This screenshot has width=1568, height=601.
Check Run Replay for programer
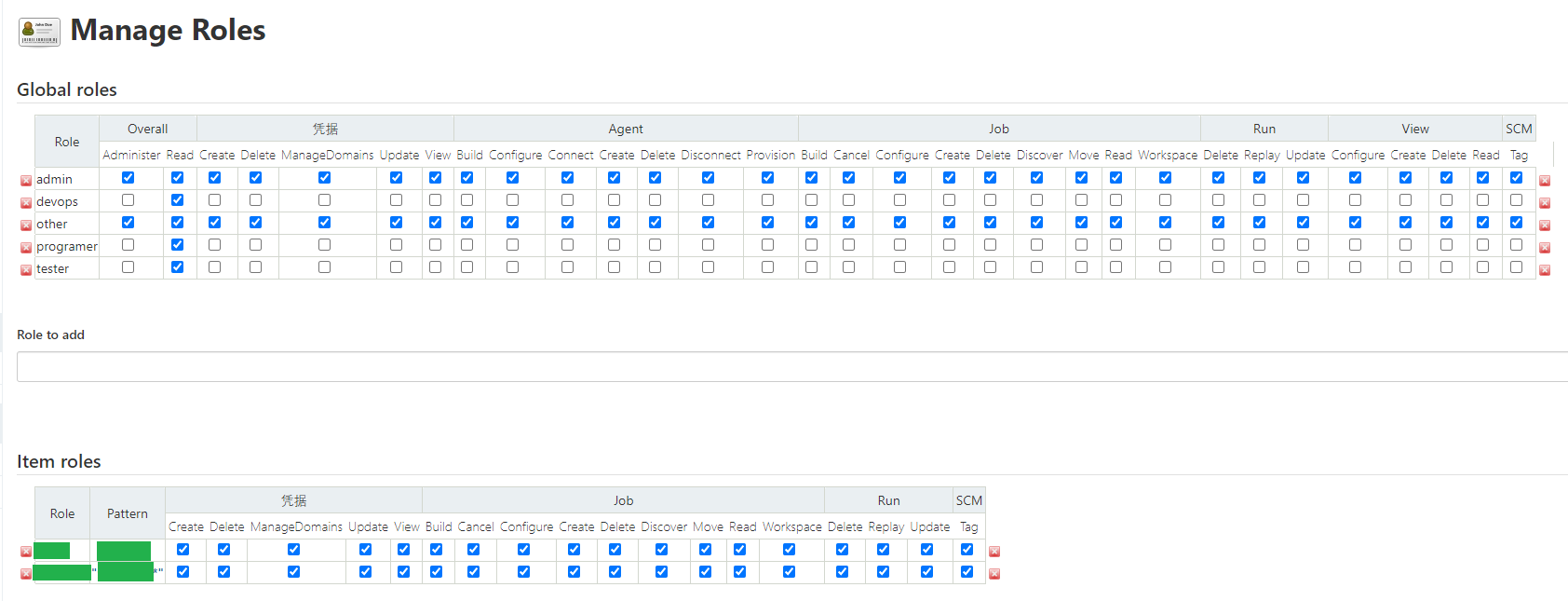tap(1260, 244)
